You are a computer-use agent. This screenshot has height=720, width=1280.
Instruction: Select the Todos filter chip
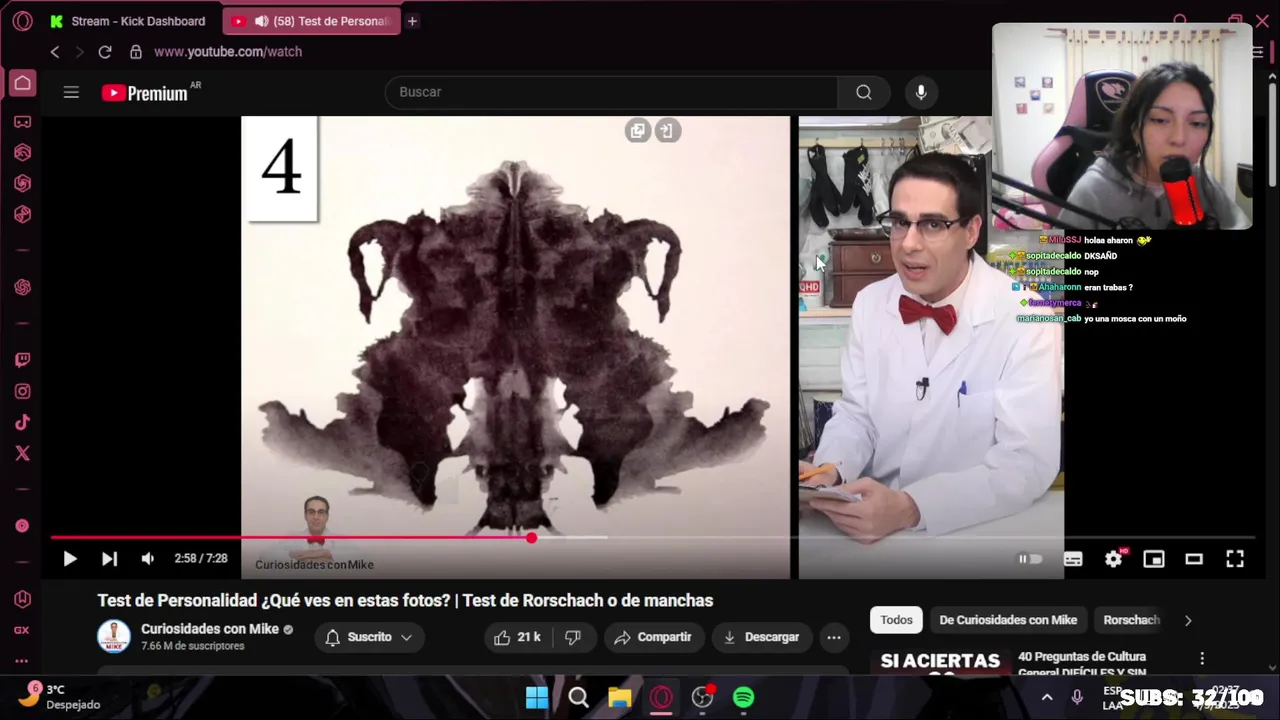point(896,620)
